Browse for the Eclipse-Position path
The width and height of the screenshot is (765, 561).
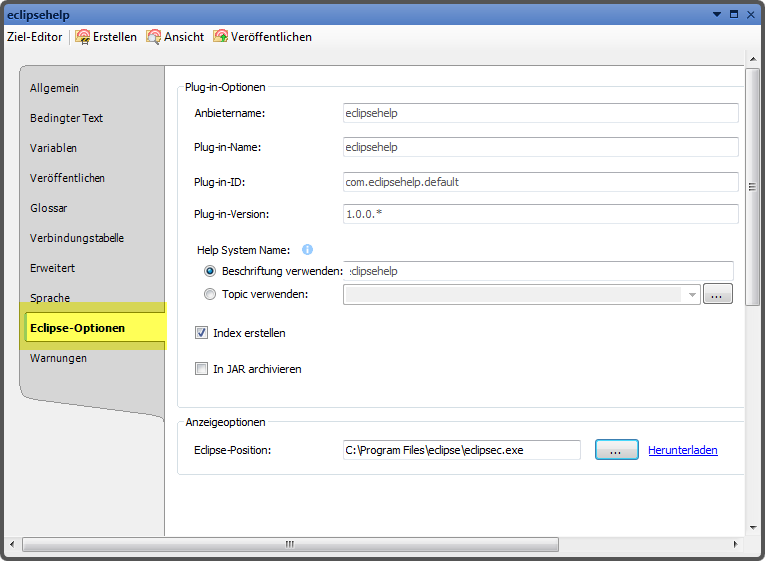[616, 450]
